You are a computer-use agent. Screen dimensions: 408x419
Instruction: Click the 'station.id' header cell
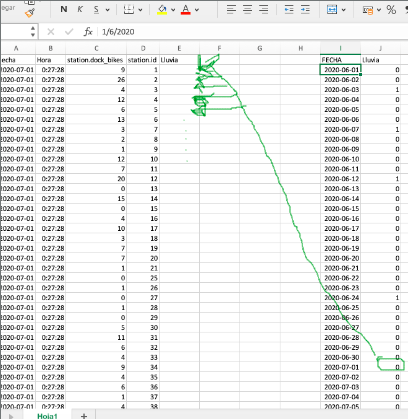tap(143, 60)
